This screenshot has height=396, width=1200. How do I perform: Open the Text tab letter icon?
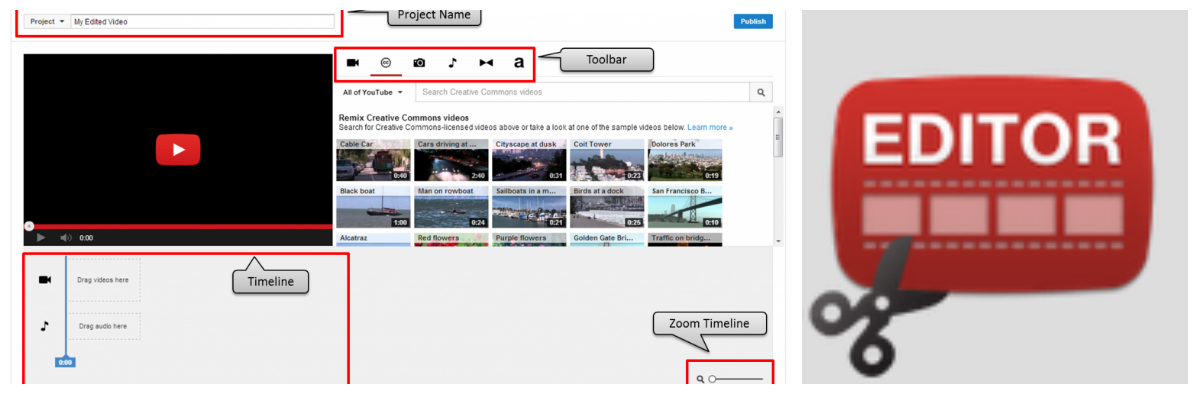point(518,63)
